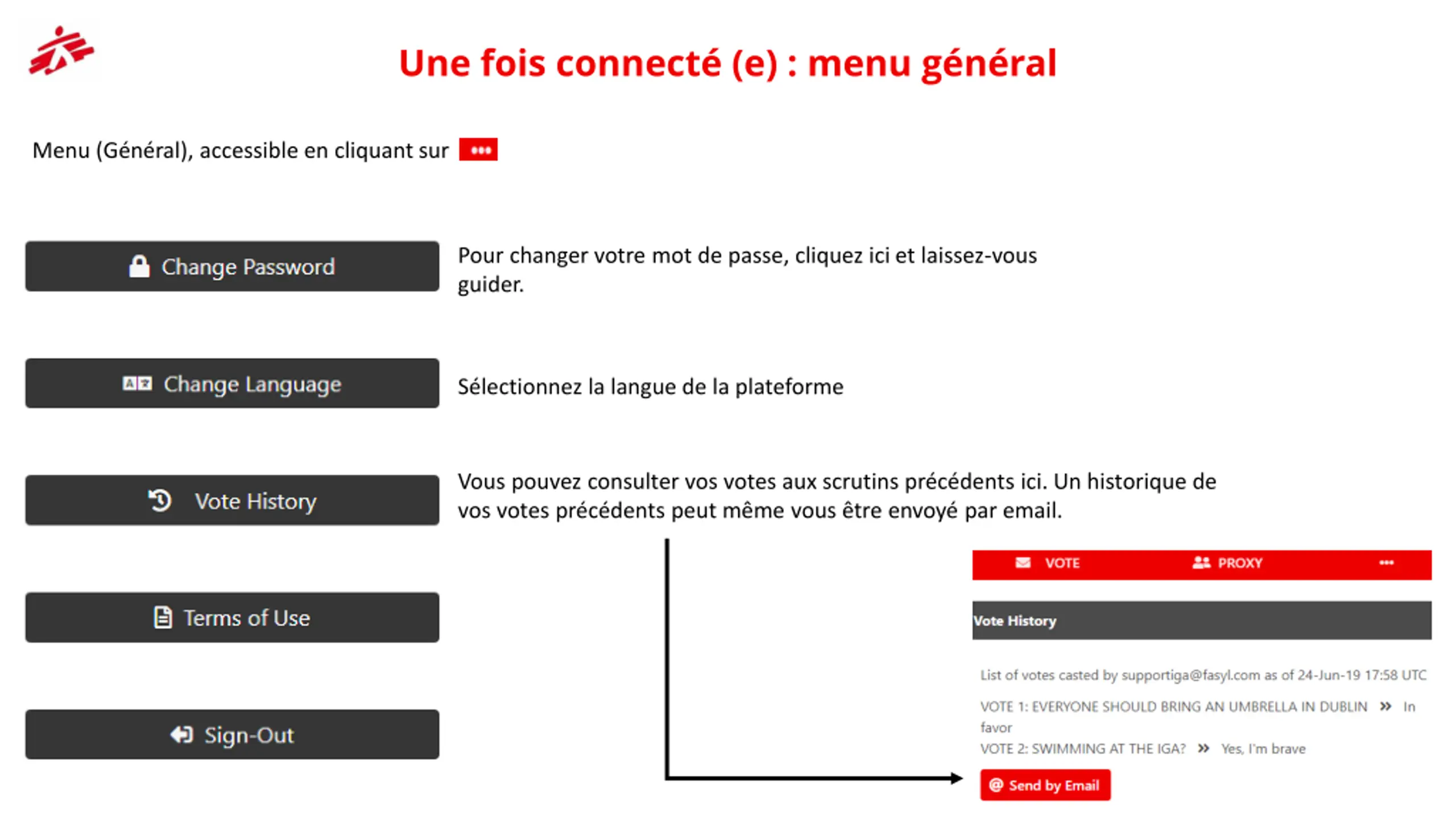Click the document icon on Terms of Use
This screenshot has height=819, width=1456.
(163, 617)
